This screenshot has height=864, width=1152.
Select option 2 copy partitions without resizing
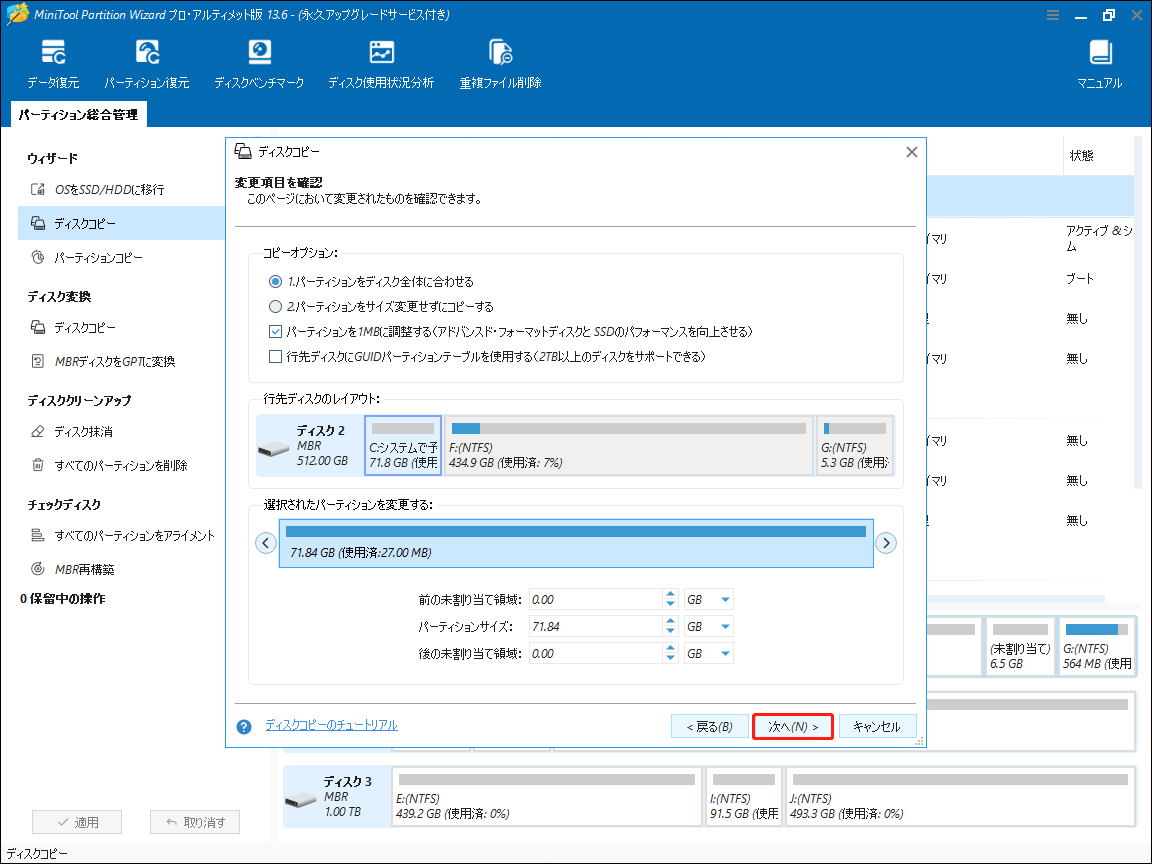[276, 306]
